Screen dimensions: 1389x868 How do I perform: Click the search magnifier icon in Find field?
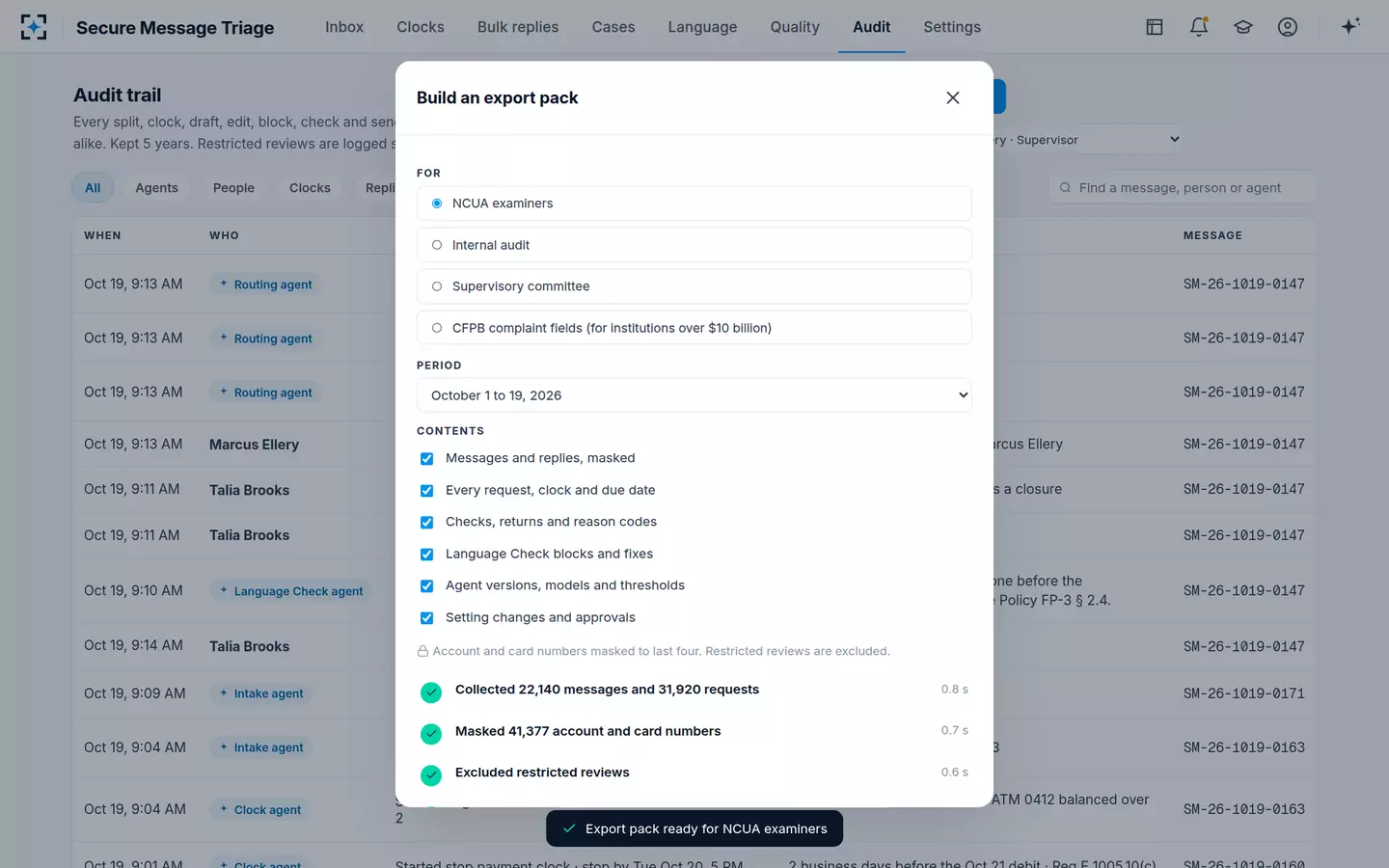click(1065, 188)
